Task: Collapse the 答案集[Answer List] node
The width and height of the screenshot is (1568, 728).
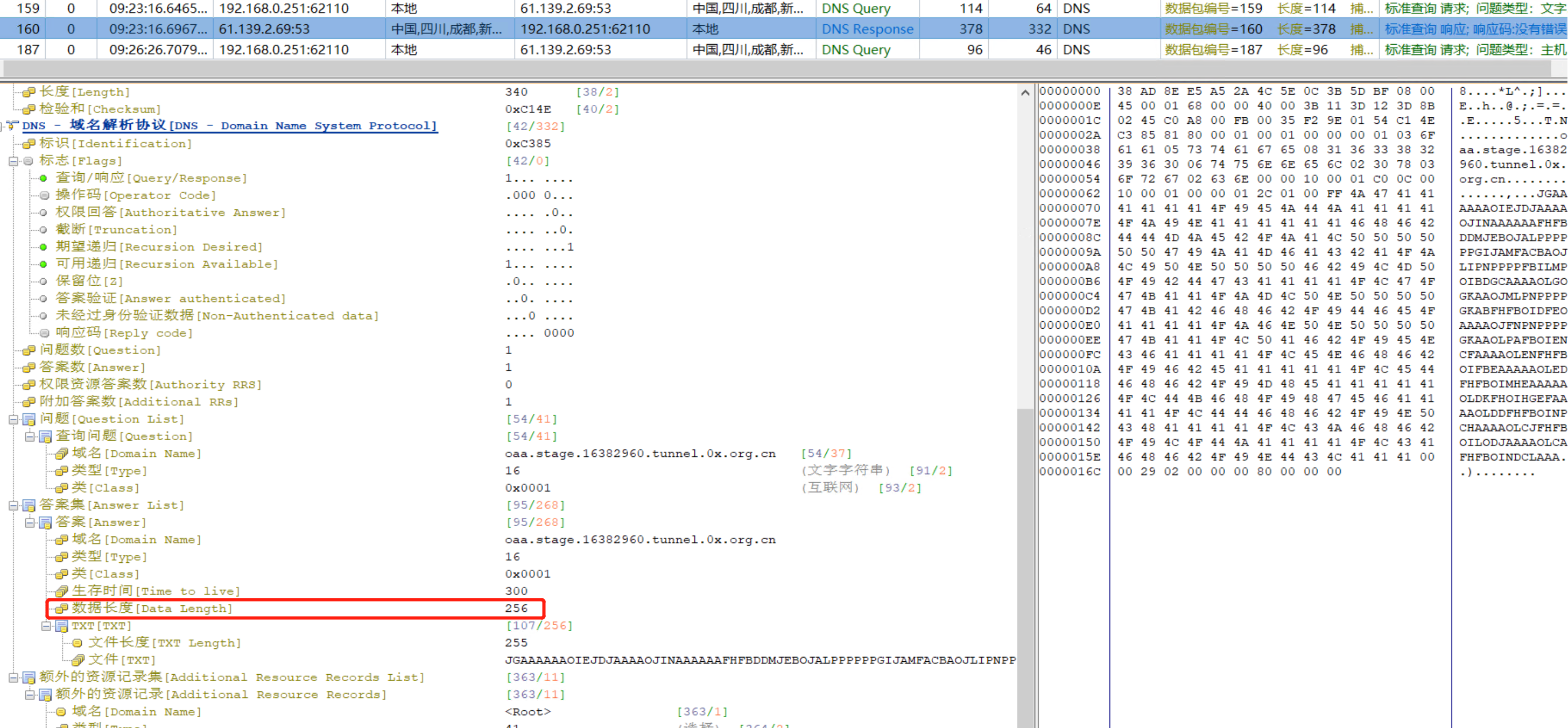Action: click(13, 505)
